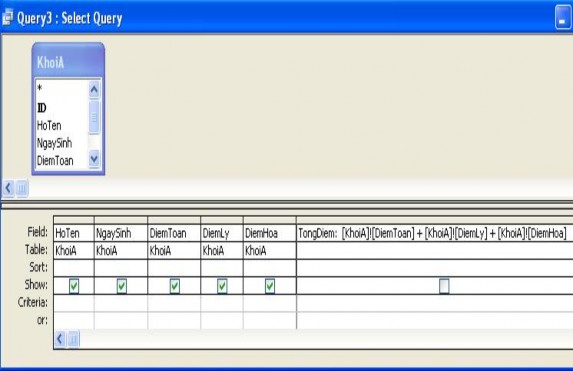Viewport: 573px width, 371px height.
Task: Click 'or' cell for HoTen column
Action: click(x=74, y=321)
